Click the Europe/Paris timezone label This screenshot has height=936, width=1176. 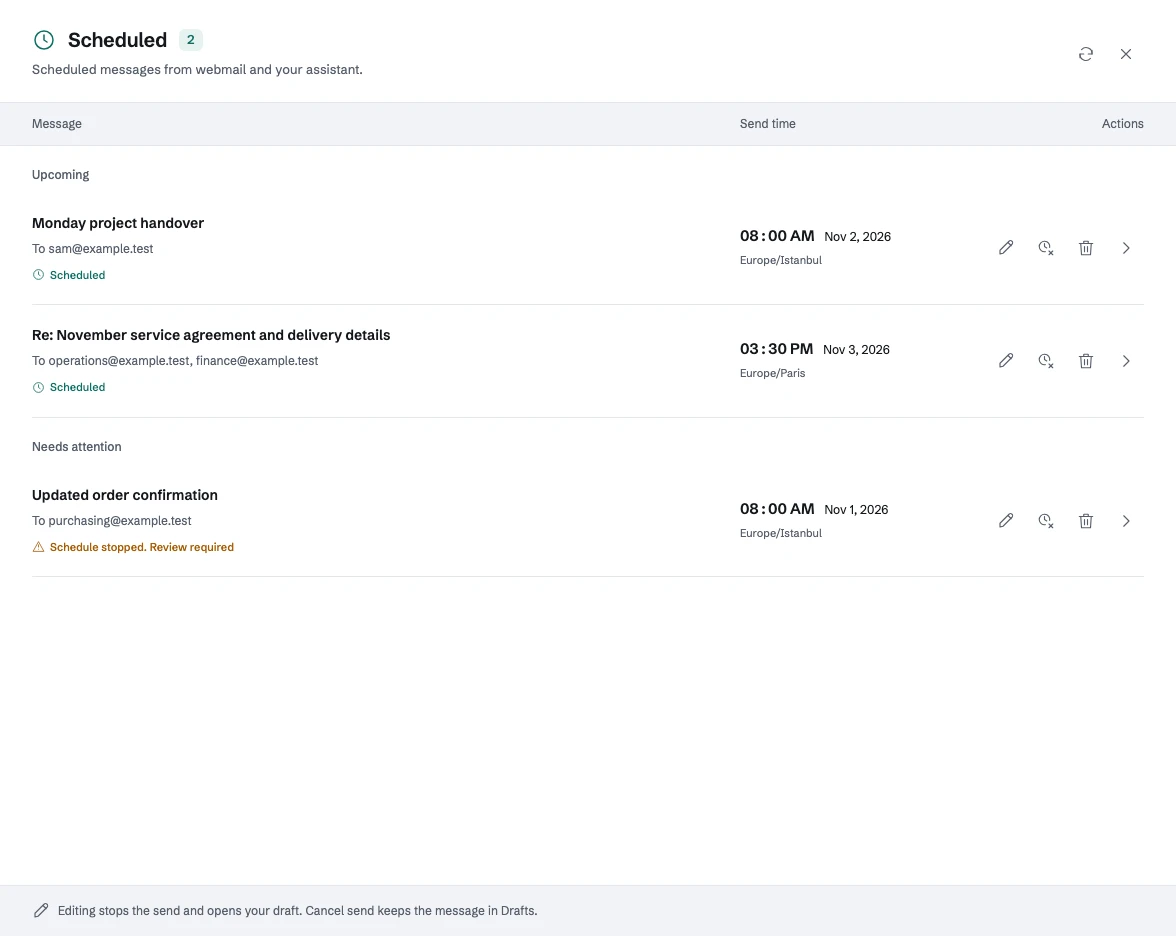[772, 374]
